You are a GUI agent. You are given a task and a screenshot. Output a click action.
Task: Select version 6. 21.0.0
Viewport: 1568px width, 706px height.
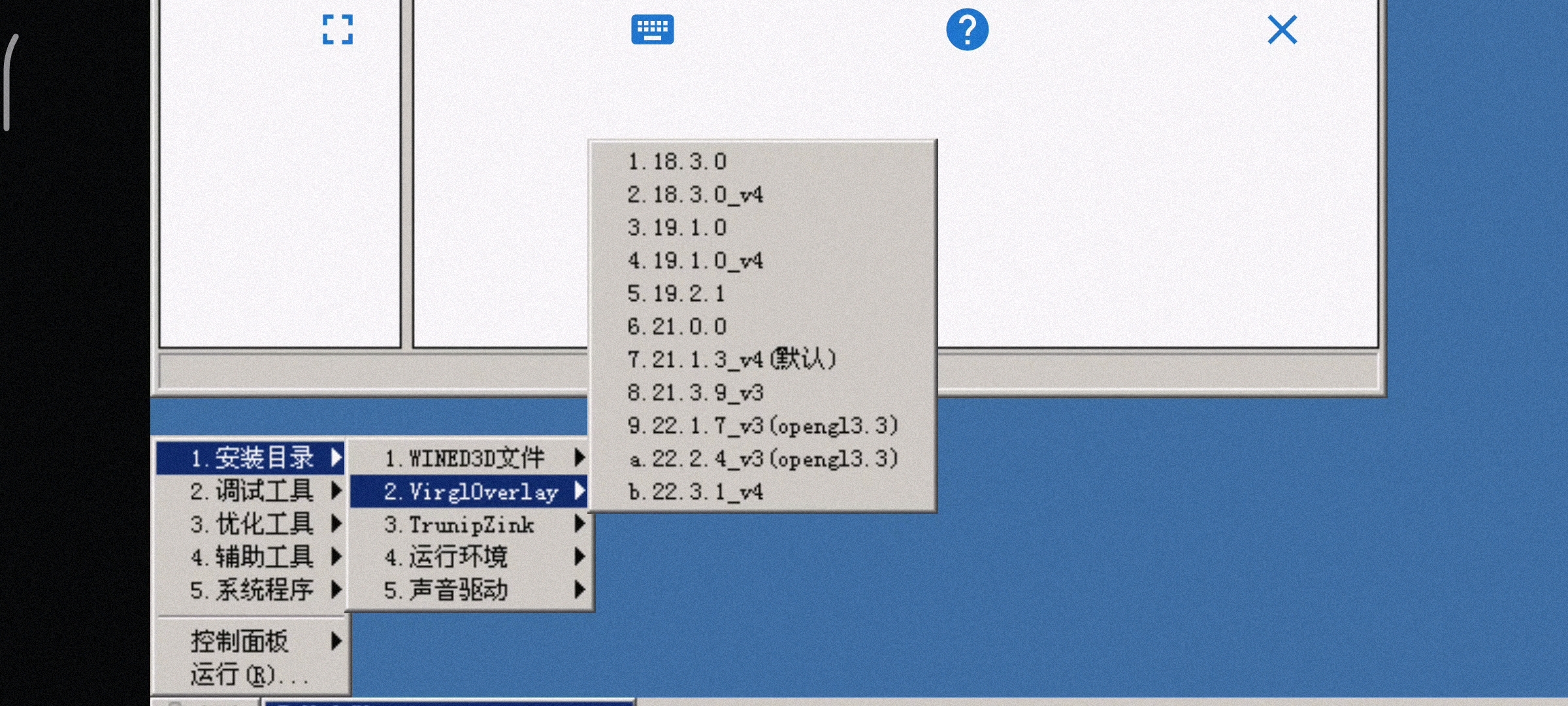(x=762, y=326)
